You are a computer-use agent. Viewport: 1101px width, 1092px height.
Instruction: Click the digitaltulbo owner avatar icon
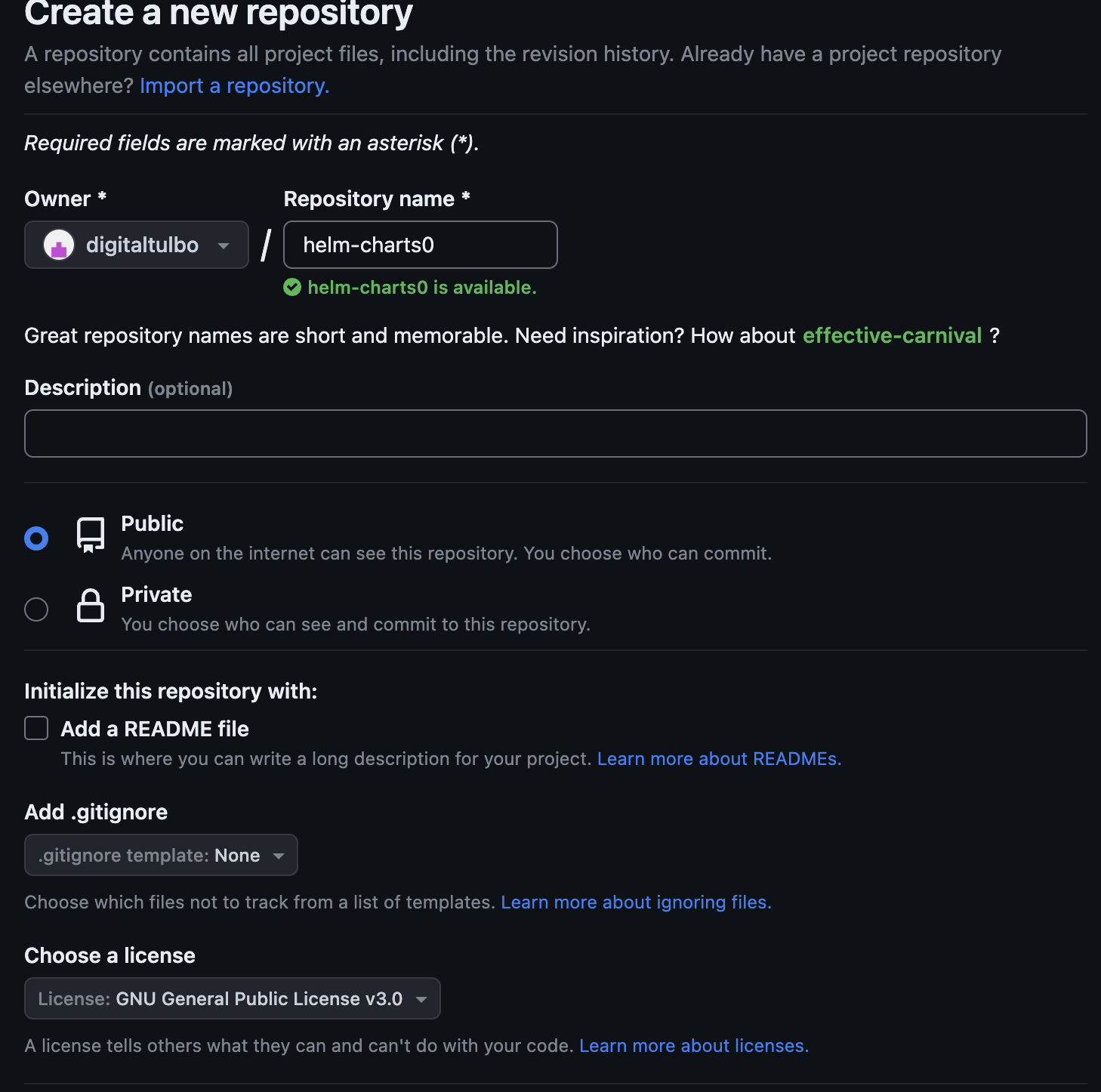[59, 245]
